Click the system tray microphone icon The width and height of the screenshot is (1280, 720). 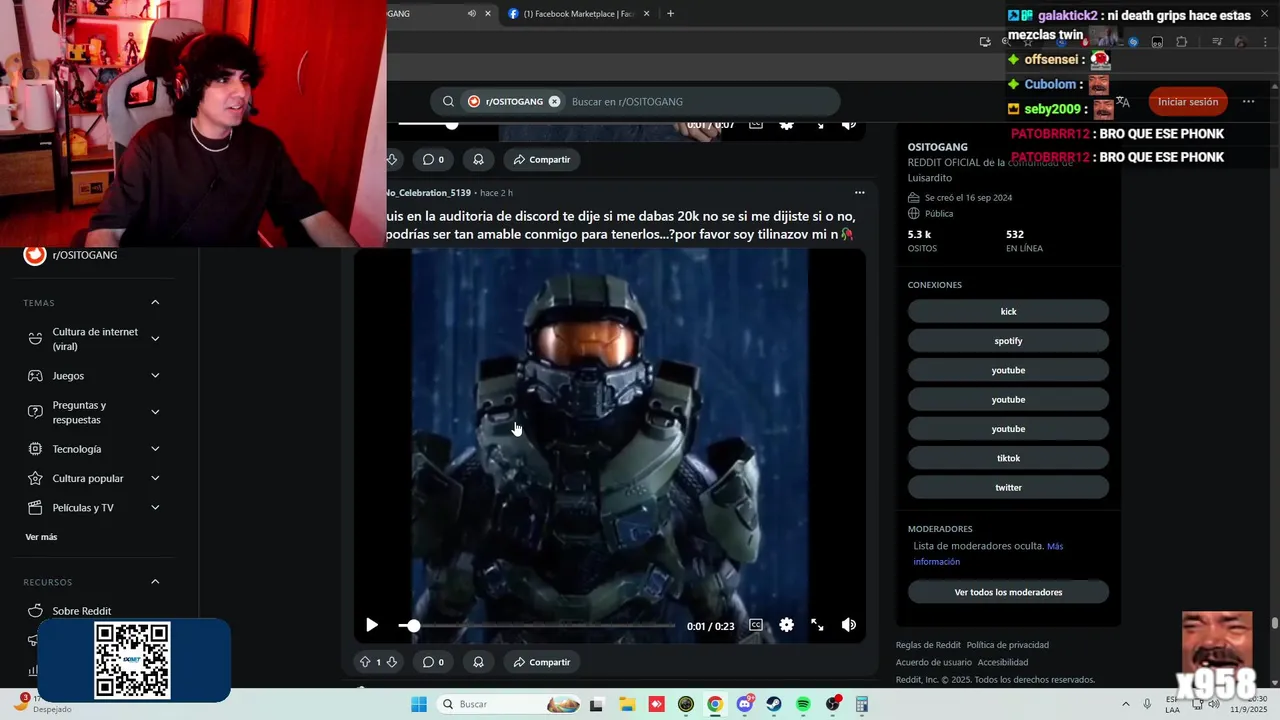1148,704
